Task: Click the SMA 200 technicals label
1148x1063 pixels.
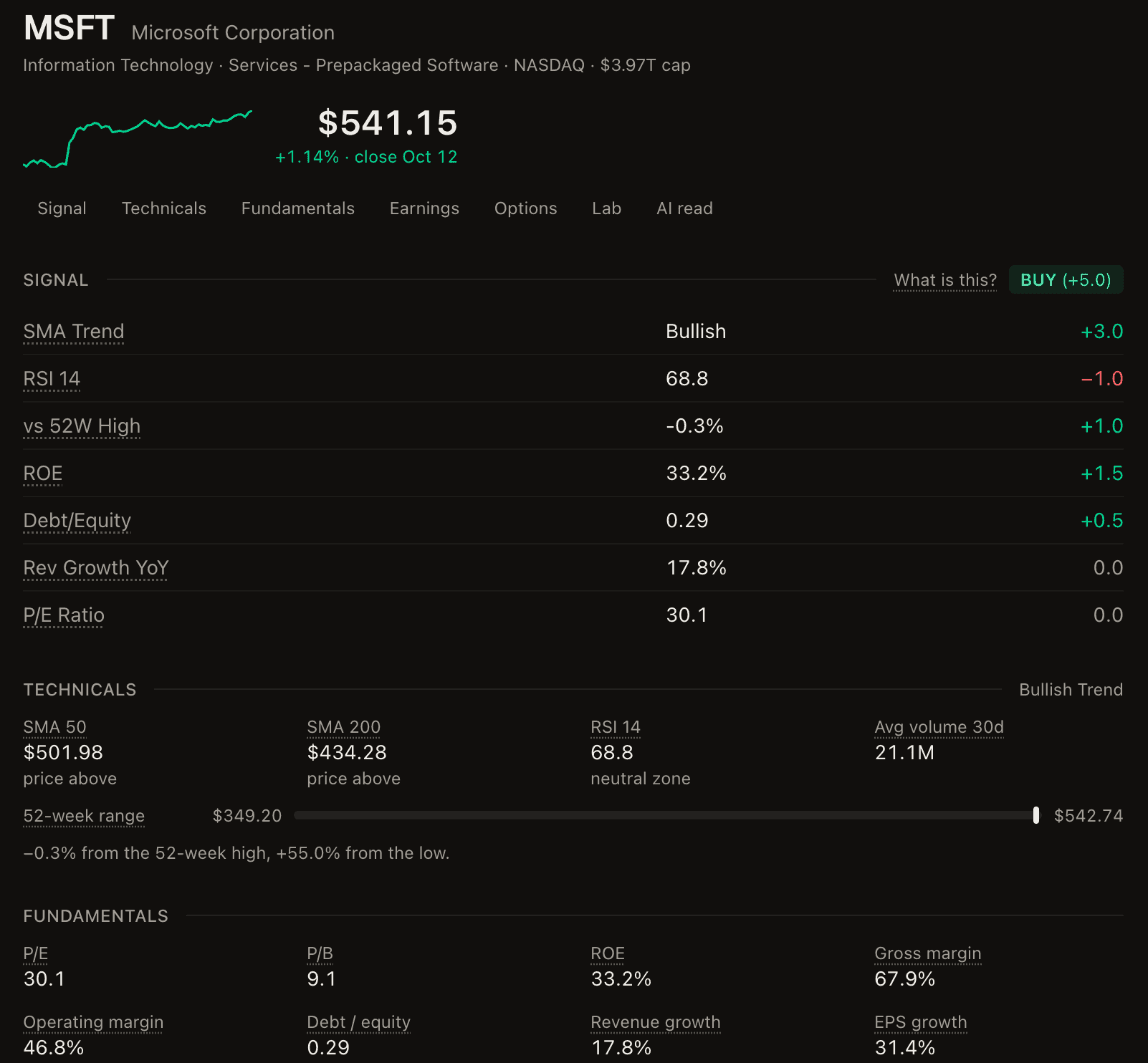Action: point(344,727)
